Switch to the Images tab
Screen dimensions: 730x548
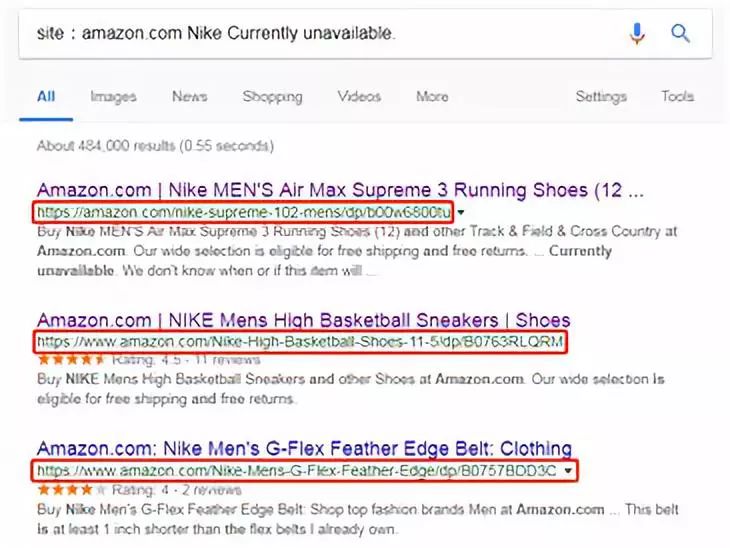point(113,97)
